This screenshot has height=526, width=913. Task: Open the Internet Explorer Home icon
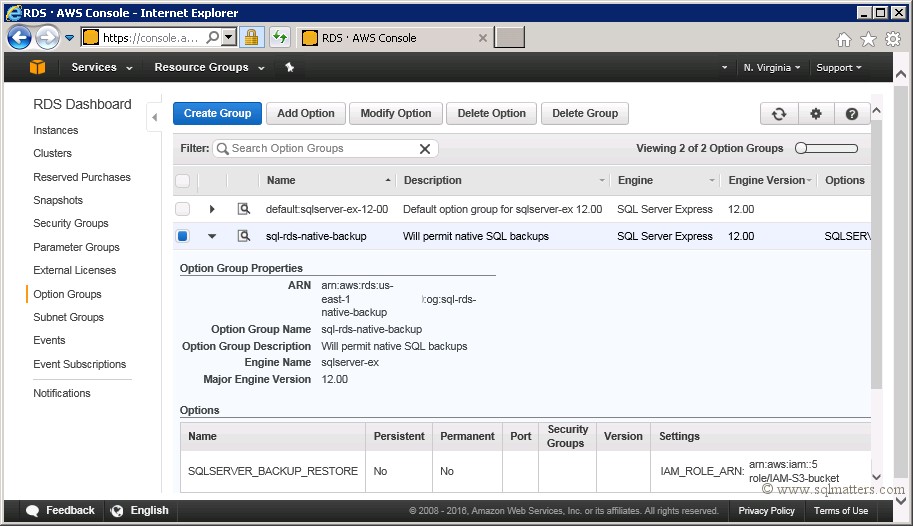click(x=843, y=40)
